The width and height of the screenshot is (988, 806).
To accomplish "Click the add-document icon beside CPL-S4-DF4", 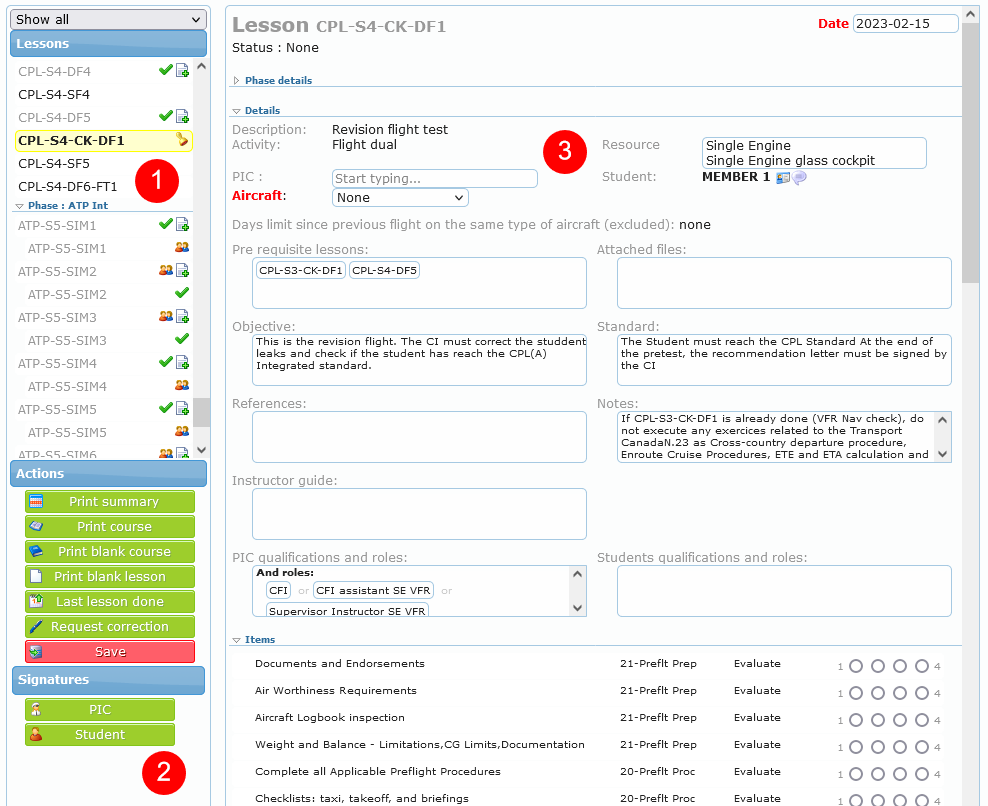I will point(182,71).
